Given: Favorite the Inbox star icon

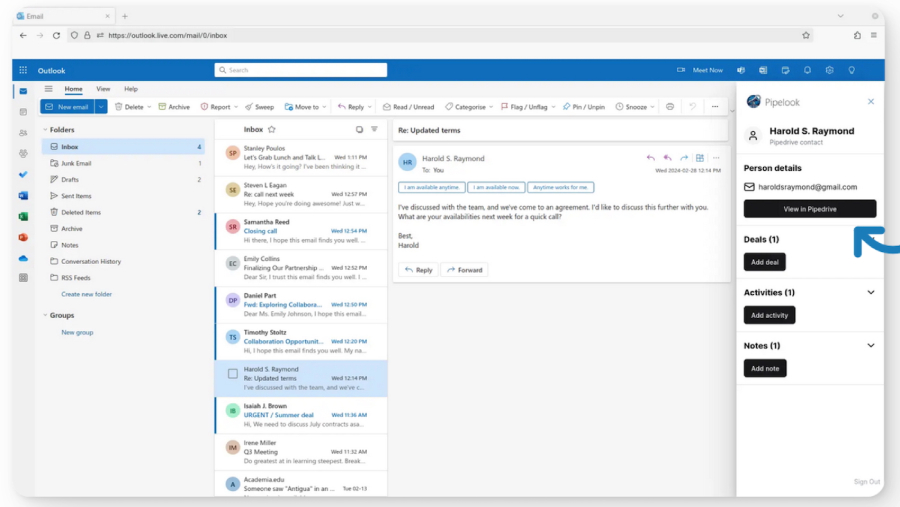Looking at the screenshot, I should pos(271,130).
